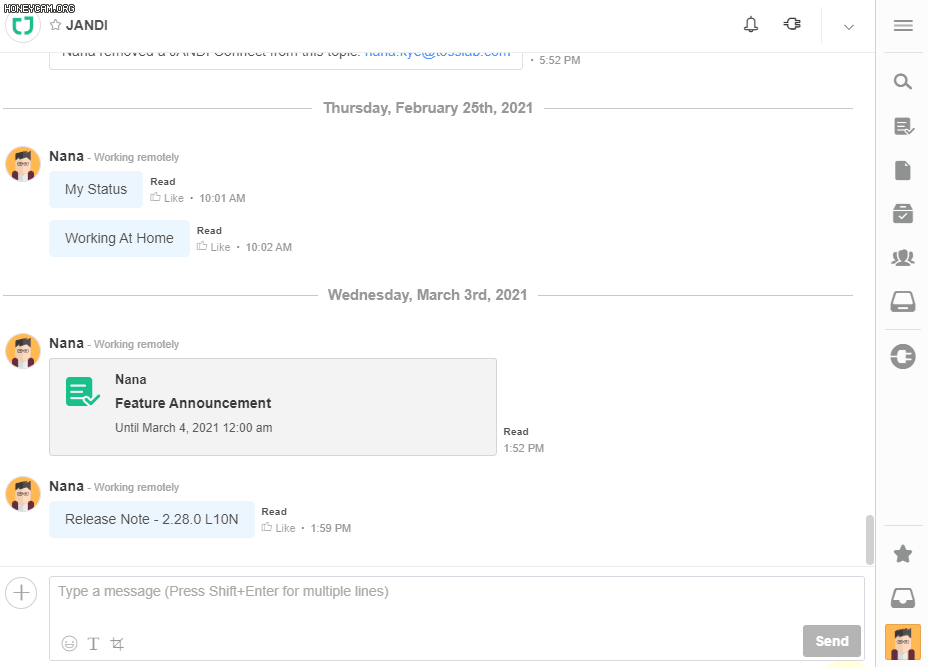Click the Nana sender name above the Feature Announcement card
The width and height of the screenshot is (928, 667).
coord(66,343)
